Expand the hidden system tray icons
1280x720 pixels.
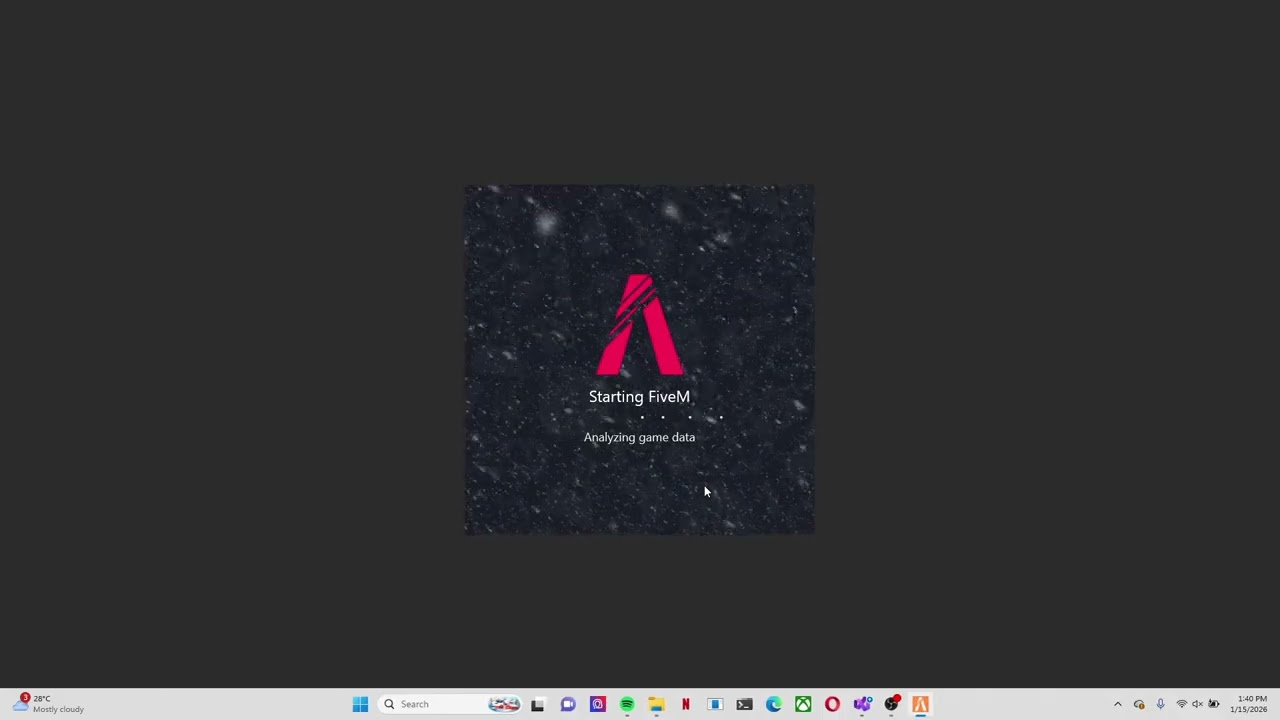pos(1118,704)
